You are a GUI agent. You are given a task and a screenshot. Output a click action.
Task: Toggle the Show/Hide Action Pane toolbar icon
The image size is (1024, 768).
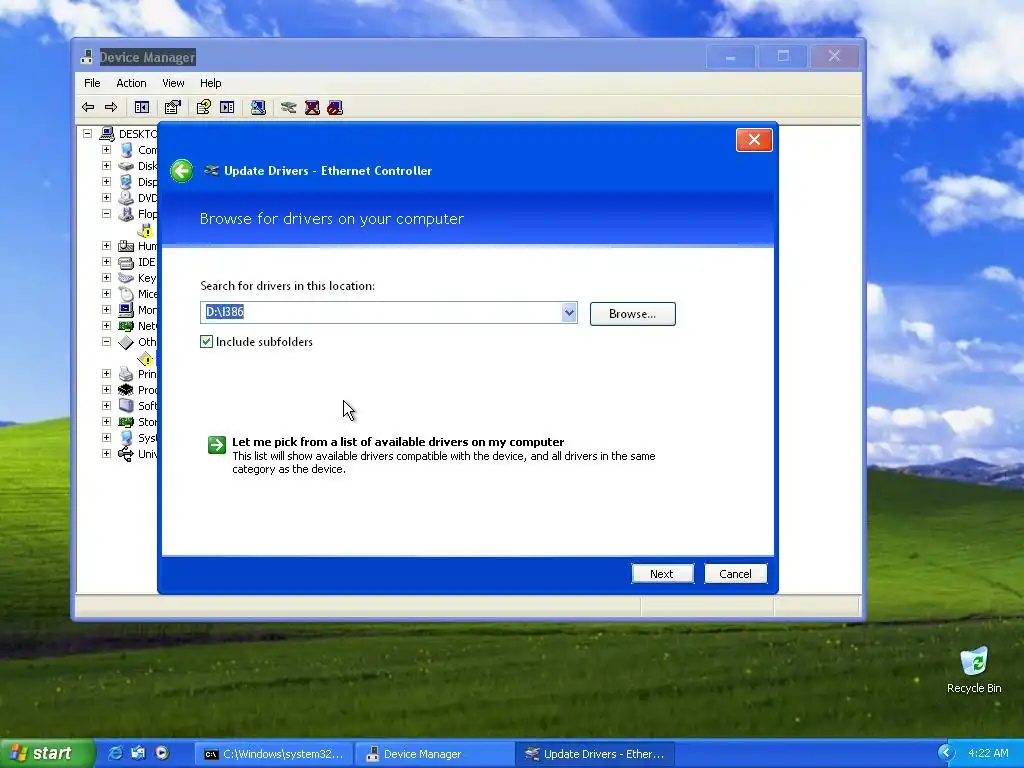227,107
